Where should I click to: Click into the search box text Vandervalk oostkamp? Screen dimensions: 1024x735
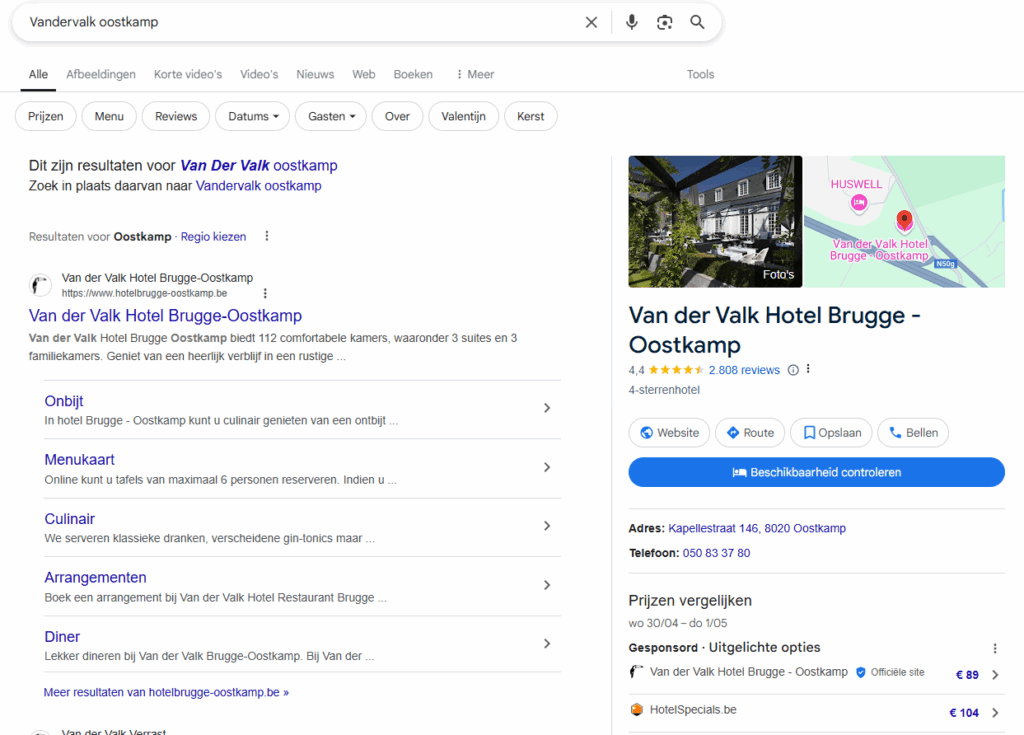coord(94,22)
